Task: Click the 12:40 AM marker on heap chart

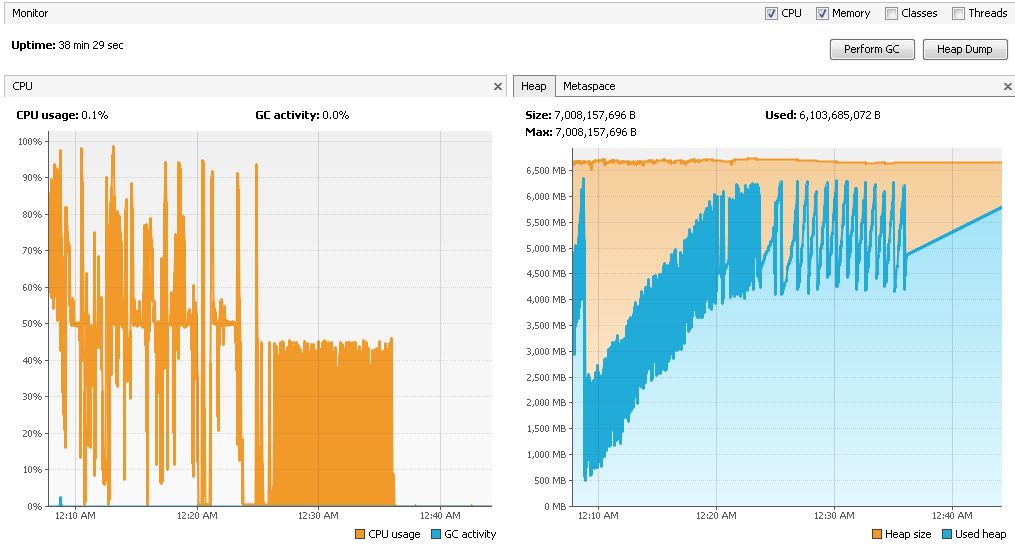Action: pyautogui.click(x=949, y=516)
